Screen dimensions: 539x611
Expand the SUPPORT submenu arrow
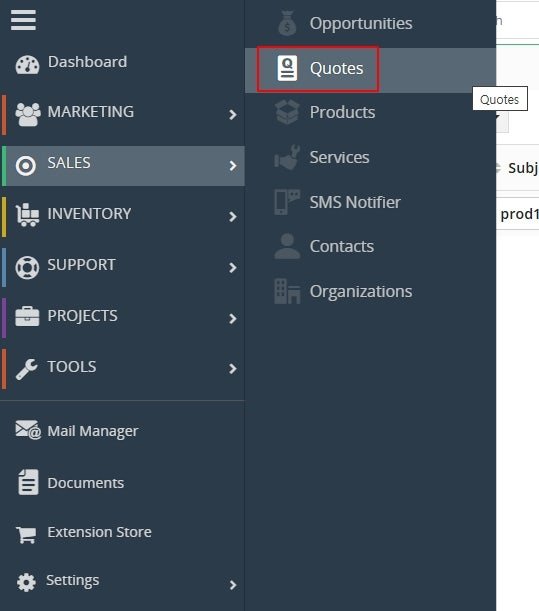(233, 268)
